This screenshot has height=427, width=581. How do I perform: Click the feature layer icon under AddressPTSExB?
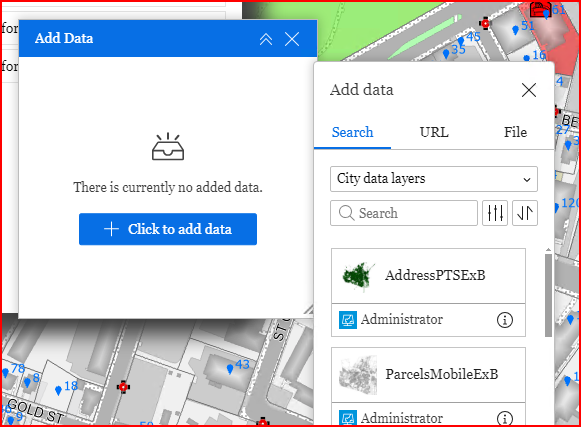[x=348, y=320]
